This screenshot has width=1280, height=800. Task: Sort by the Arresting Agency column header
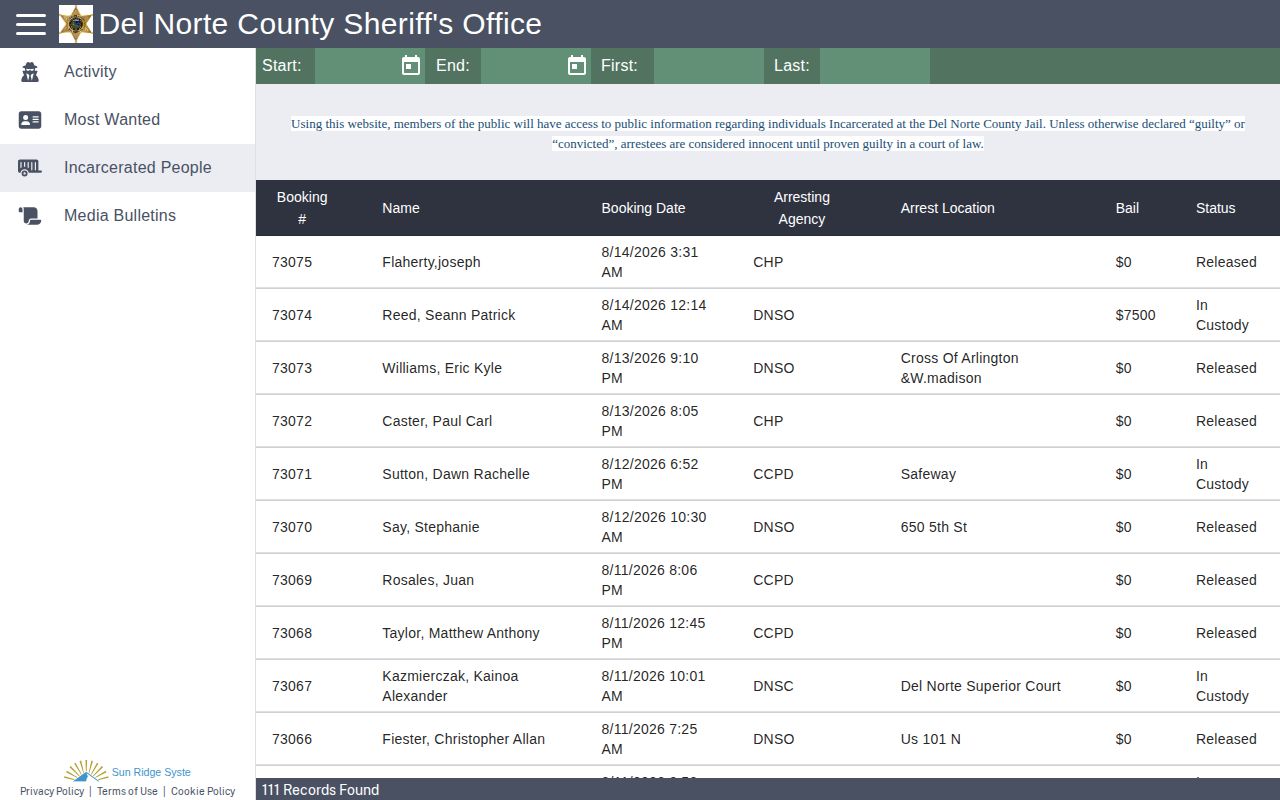point(802,208)
